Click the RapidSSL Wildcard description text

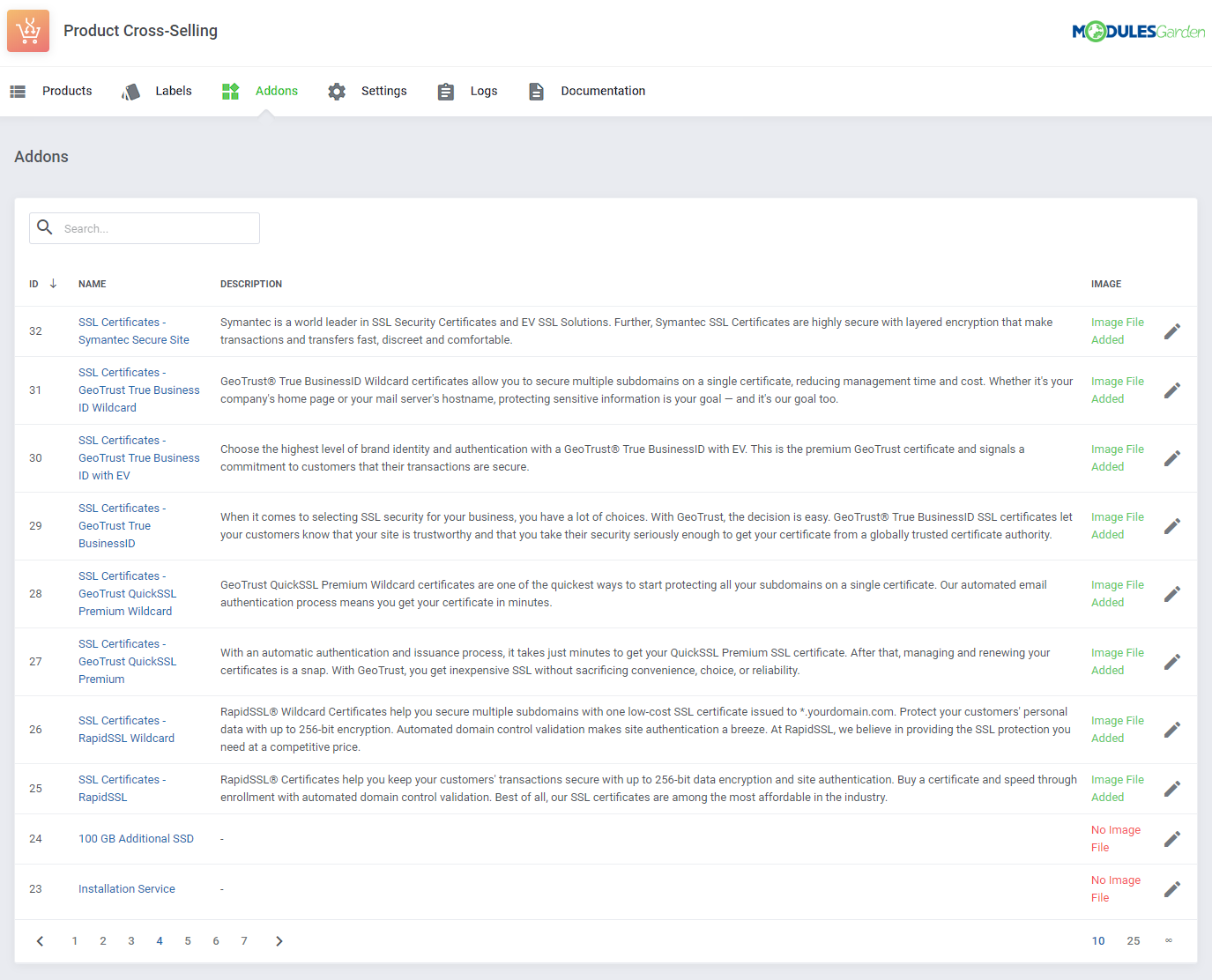[645, 730]
